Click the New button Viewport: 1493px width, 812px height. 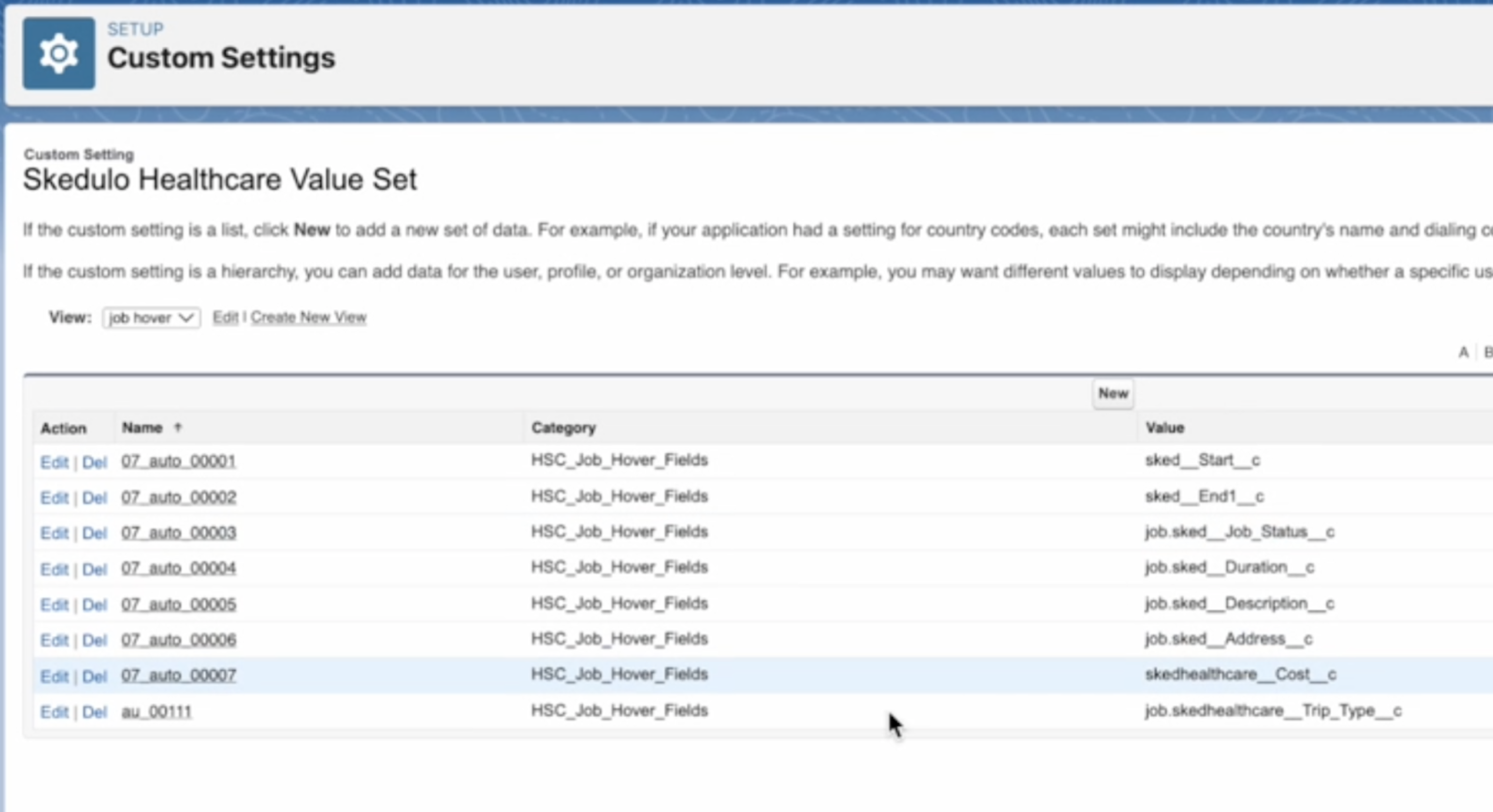tap(1113, 394)
